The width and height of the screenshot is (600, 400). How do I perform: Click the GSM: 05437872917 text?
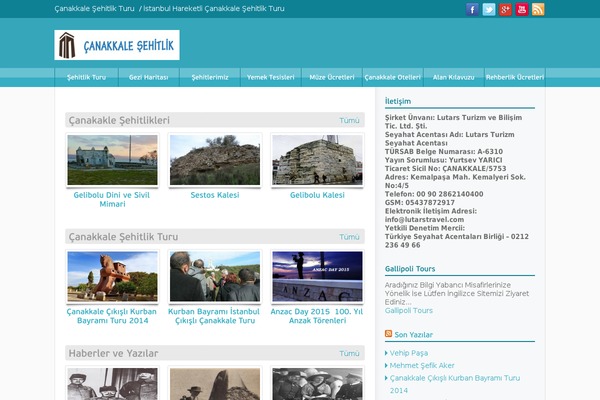(x=420, y=202)
